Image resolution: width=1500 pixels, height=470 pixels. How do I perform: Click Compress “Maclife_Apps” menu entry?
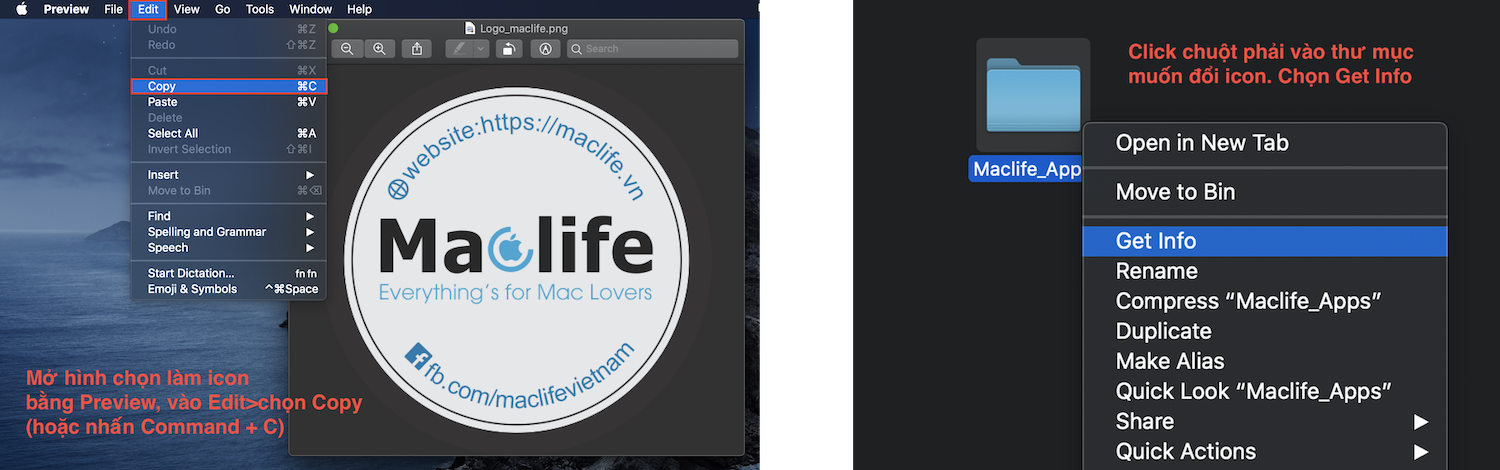pos(1248,301)
